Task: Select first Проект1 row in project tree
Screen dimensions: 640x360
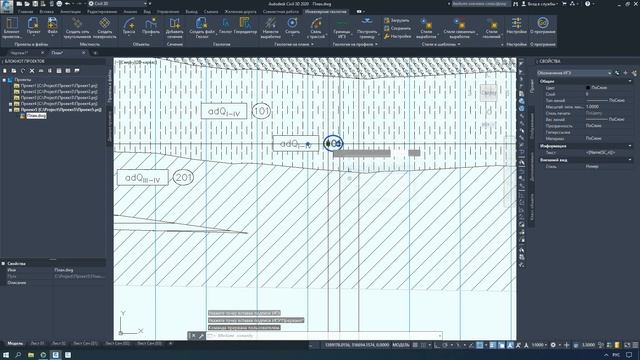Action: 59,86
